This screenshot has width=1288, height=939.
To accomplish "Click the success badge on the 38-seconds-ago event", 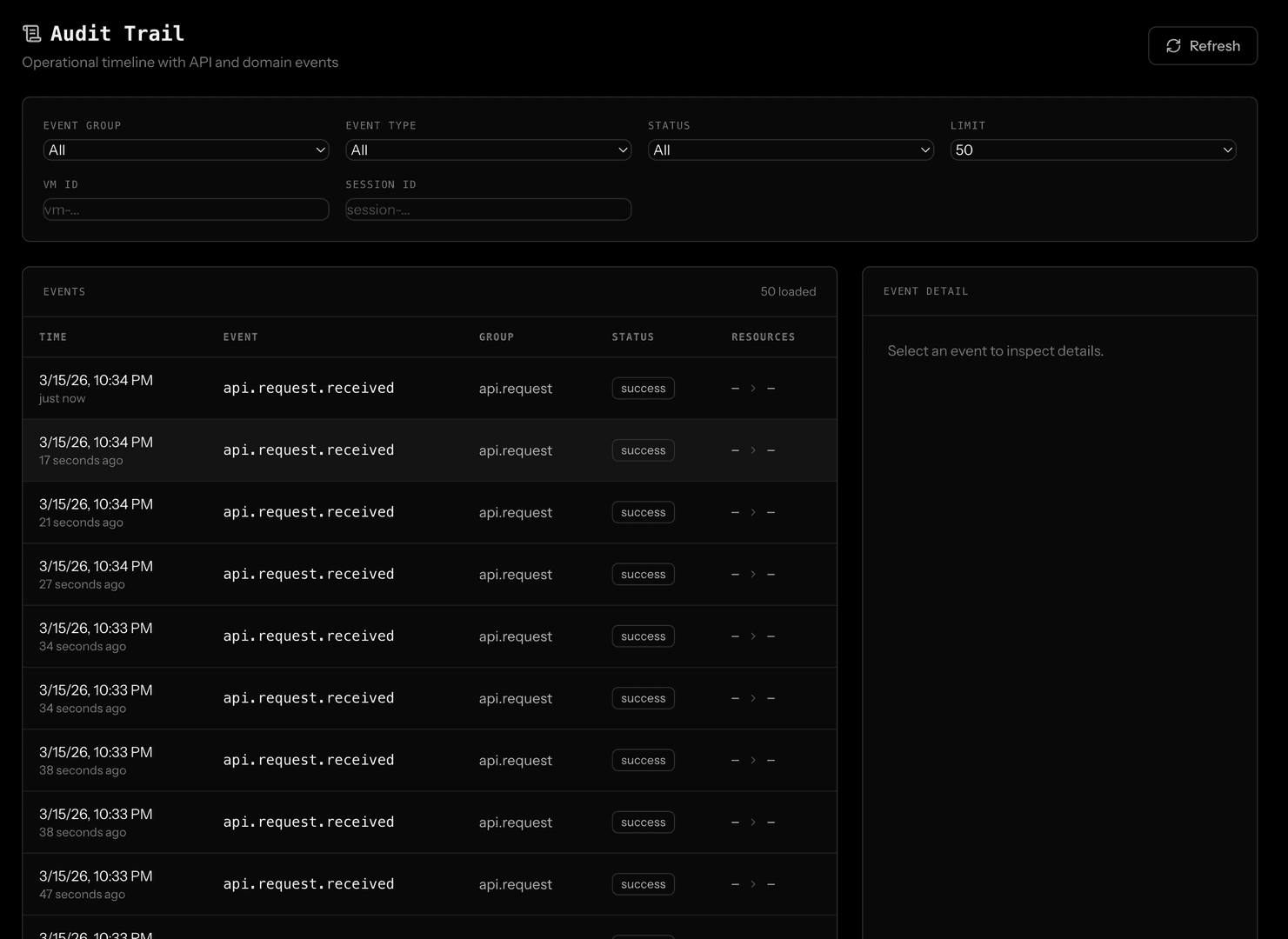I will click(x=643, y=760).
